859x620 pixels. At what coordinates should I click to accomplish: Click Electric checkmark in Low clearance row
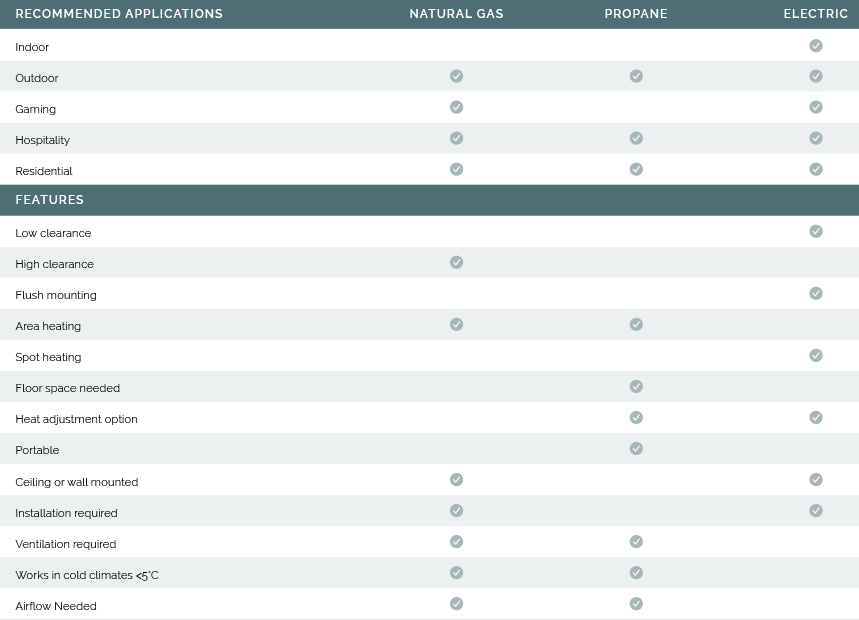pos(816,231)
